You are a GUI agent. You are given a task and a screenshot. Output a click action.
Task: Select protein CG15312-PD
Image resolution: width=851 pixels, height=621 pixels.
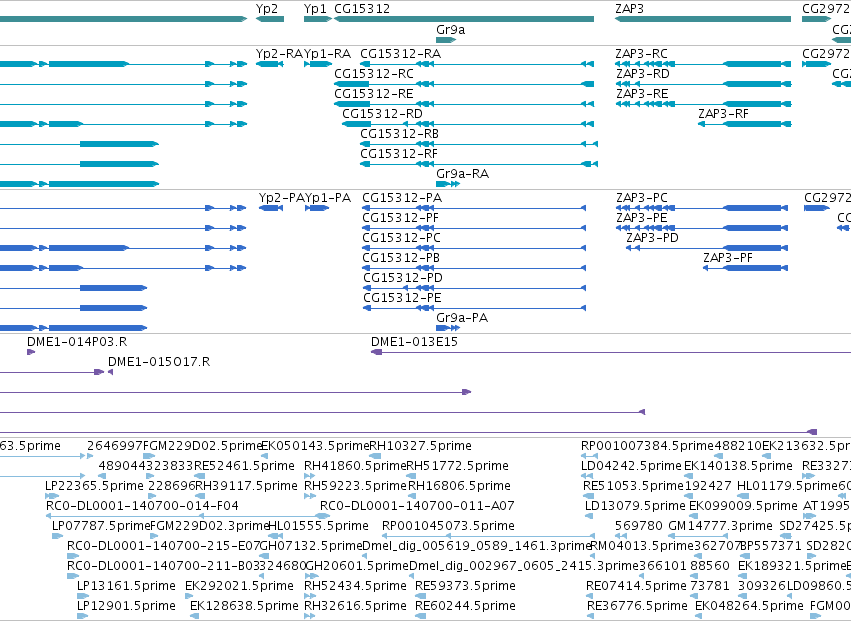pyautogui.click(x=474, y=288)
